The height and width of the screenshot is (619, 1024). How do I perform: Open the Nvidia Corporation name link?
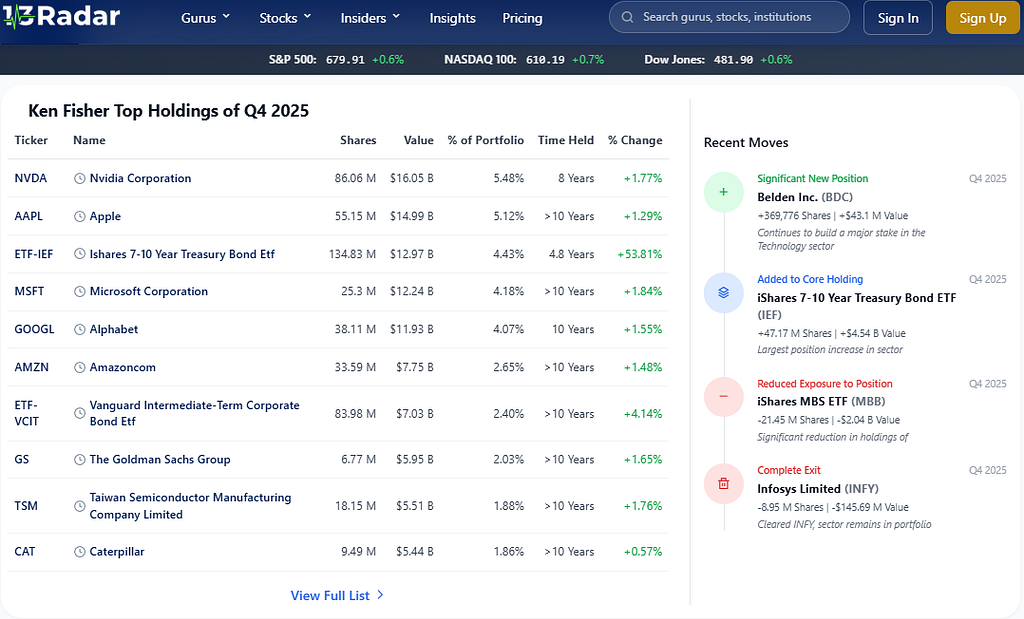coord(140,178)
